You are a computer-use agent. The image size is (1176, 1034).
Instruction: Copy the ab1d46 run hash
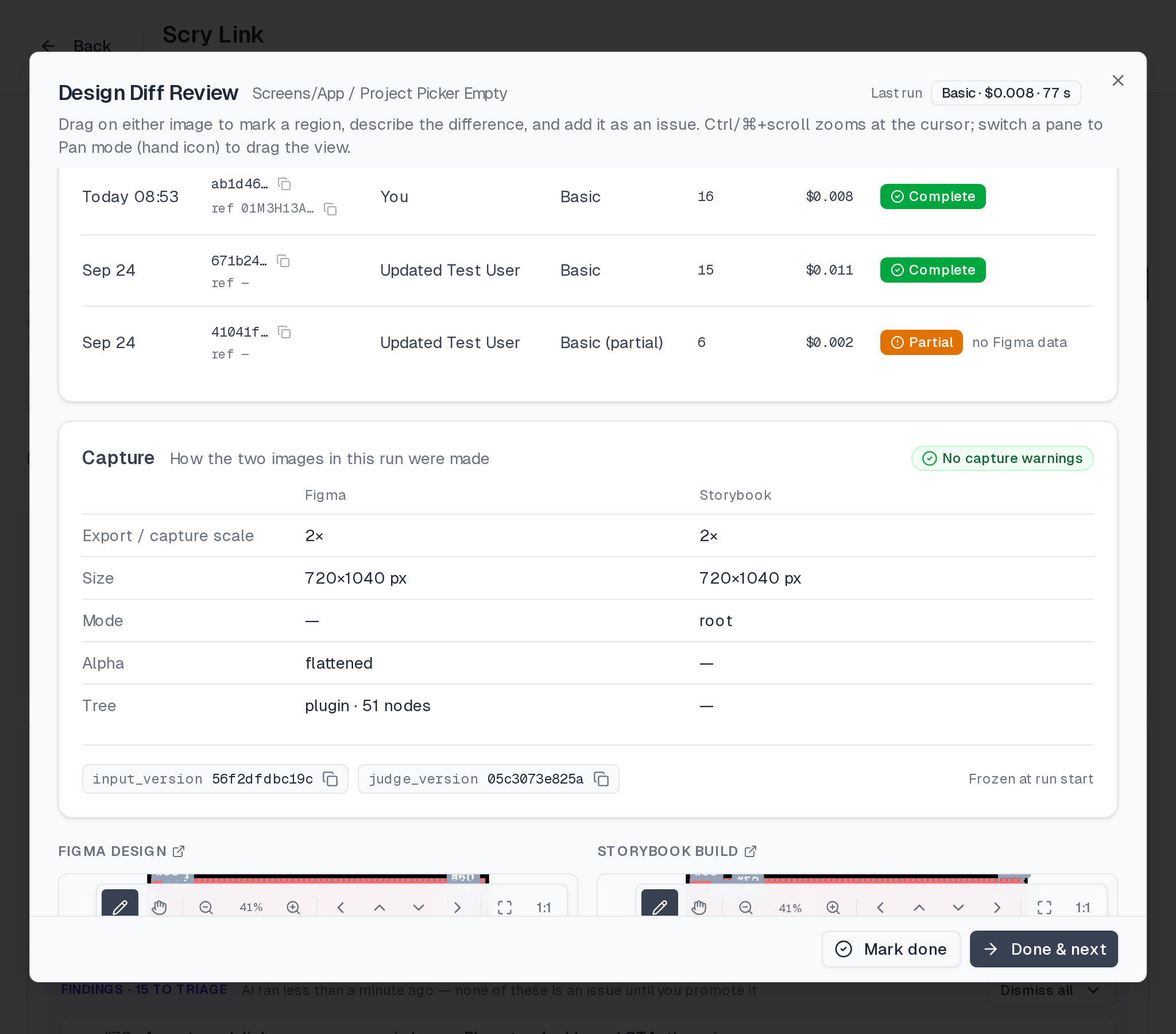click(x=284, y=184)
